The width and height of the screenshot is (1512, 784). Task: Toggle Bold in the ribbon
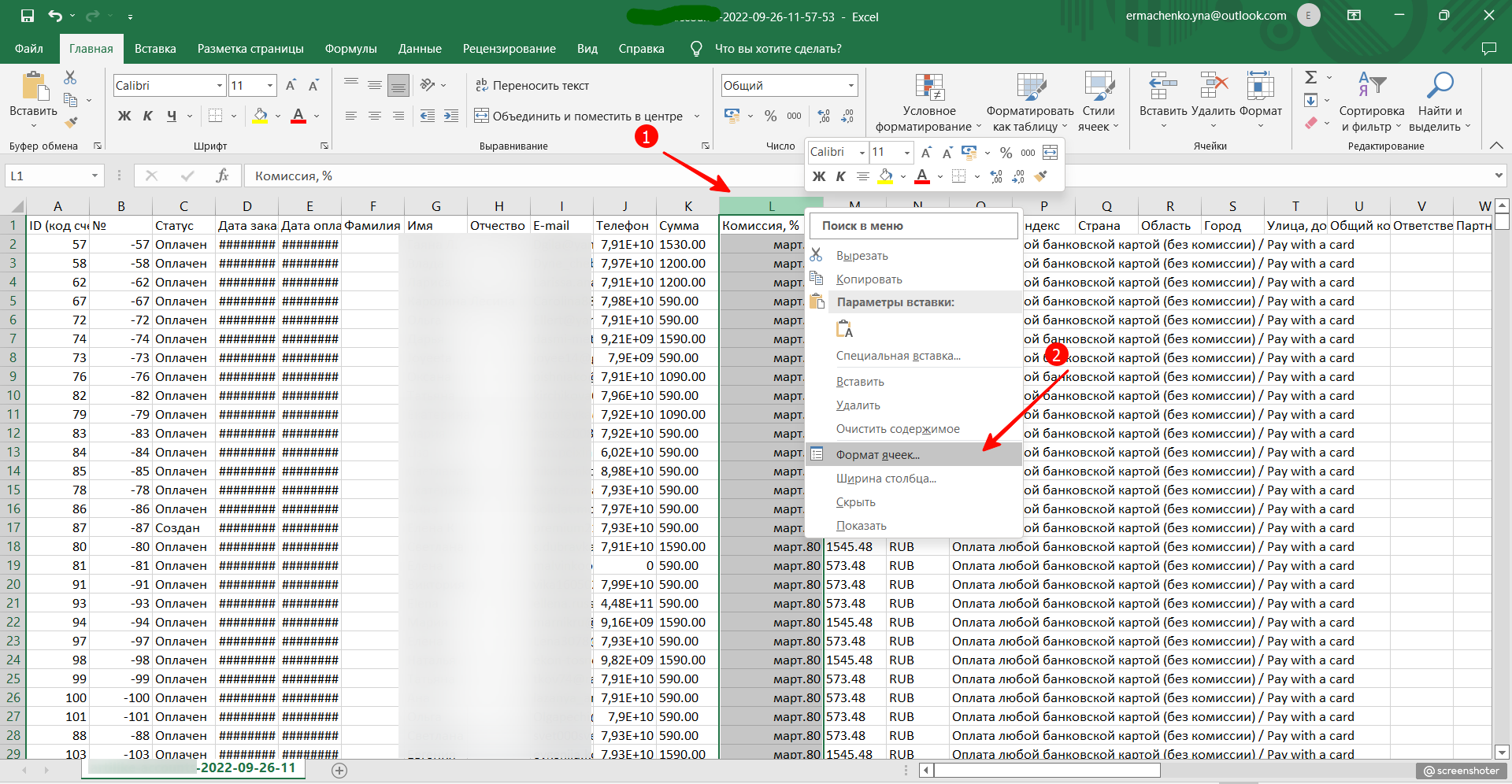pyautogui.click(x=124, y=116)
